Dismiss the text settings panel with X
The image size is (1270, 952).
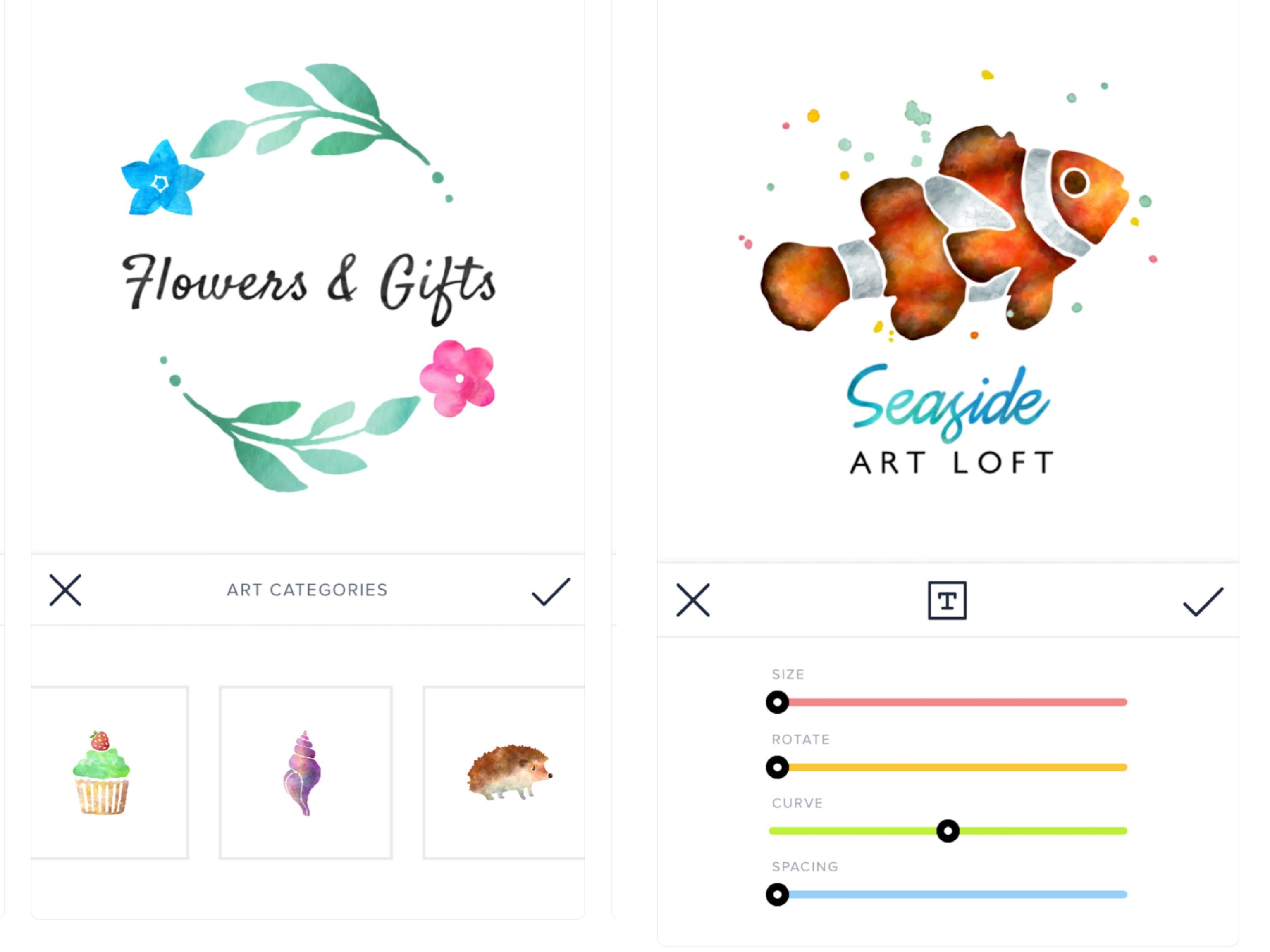[x=693, y=600]
